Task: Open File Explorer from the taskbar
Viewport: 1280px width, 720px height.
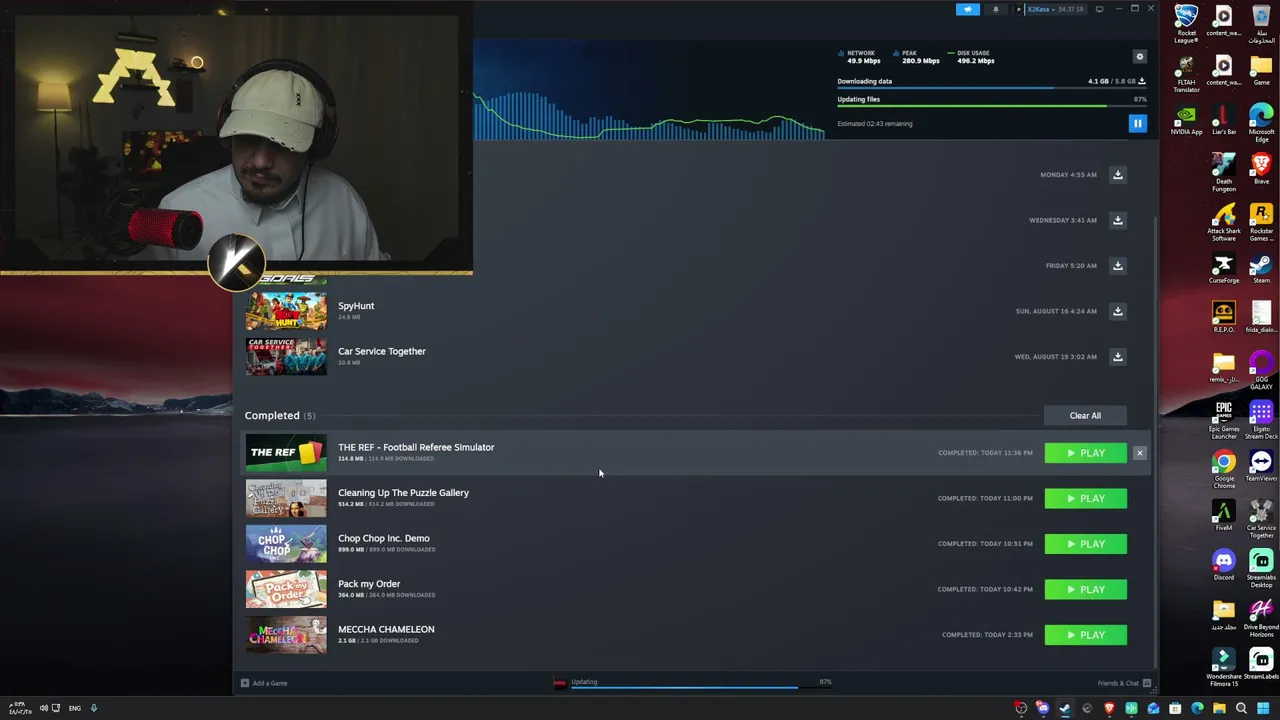Action: click(x=1219, y=708)
